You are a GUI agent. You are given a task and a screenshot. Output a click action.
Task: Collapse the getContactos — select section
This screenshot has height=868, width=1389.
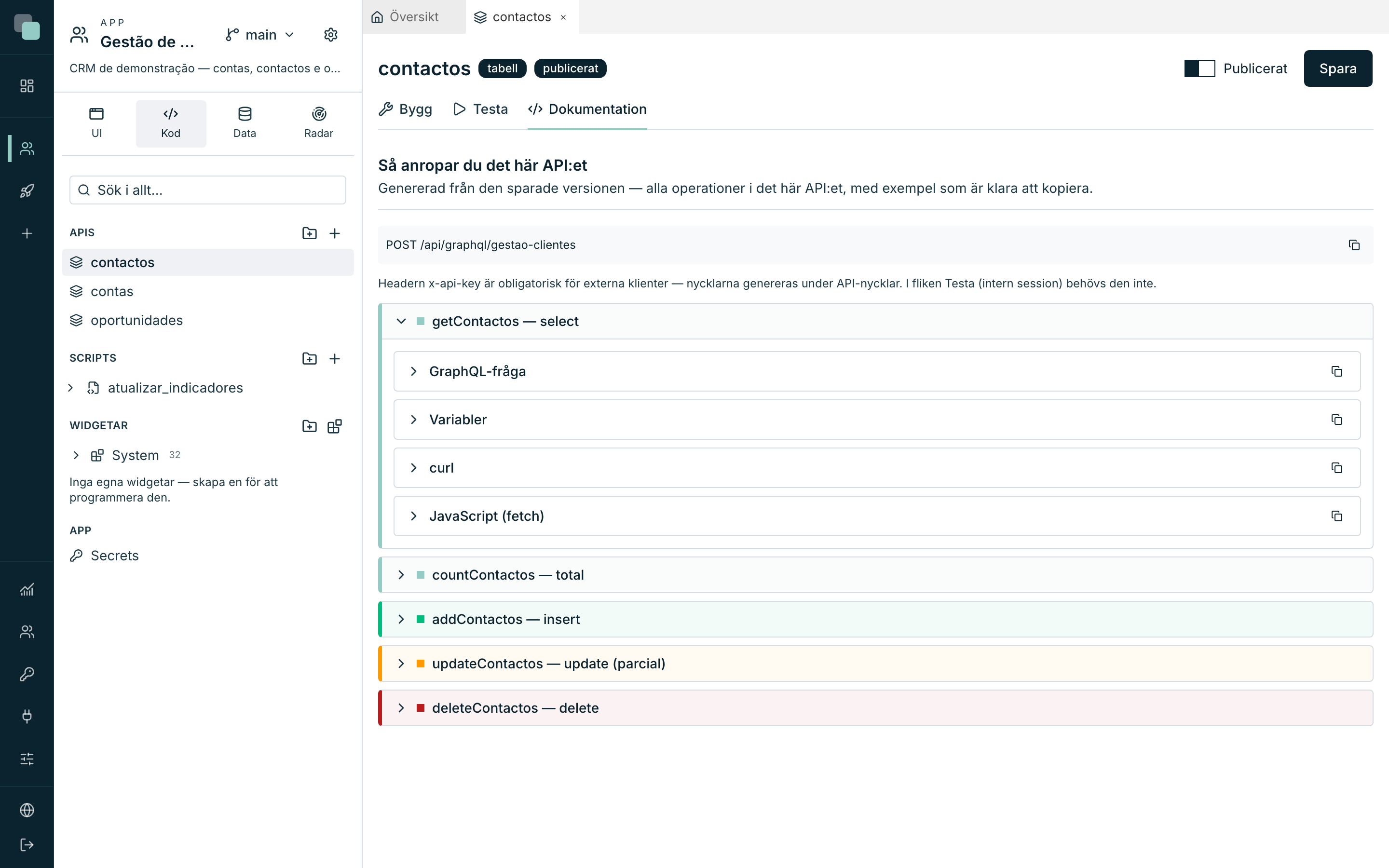(401, 321)
